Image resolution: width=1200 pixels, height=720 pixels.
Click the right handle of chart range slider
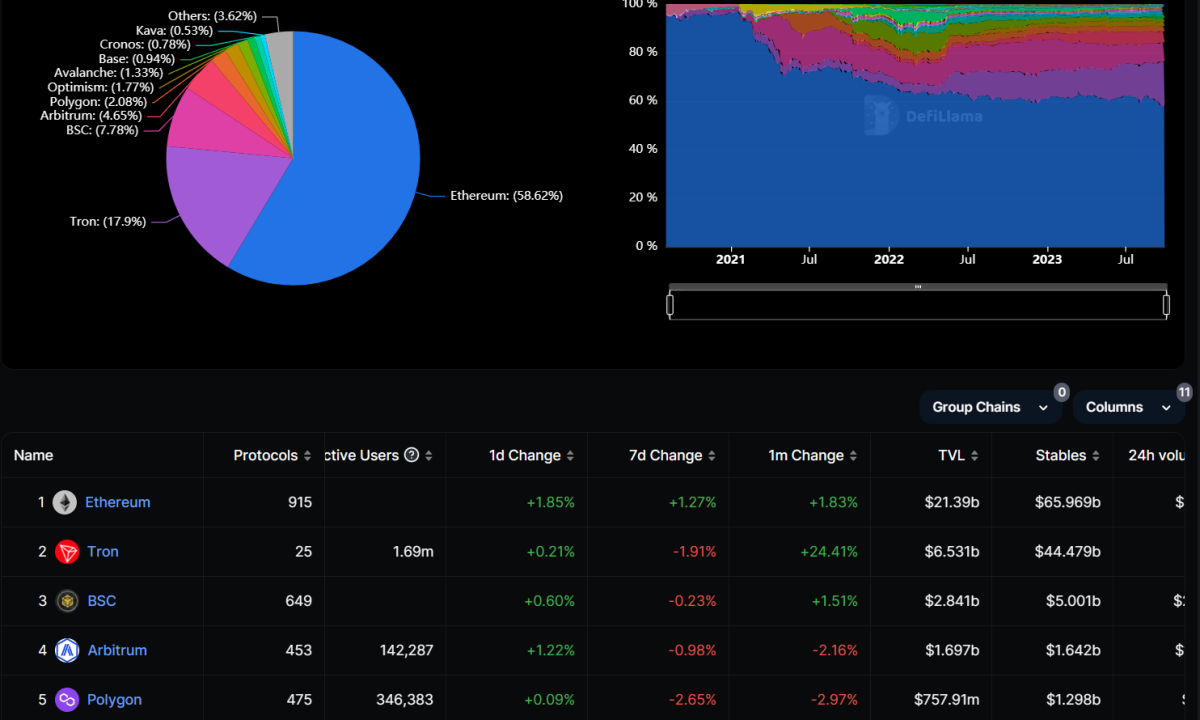(x=1166, y=305)
